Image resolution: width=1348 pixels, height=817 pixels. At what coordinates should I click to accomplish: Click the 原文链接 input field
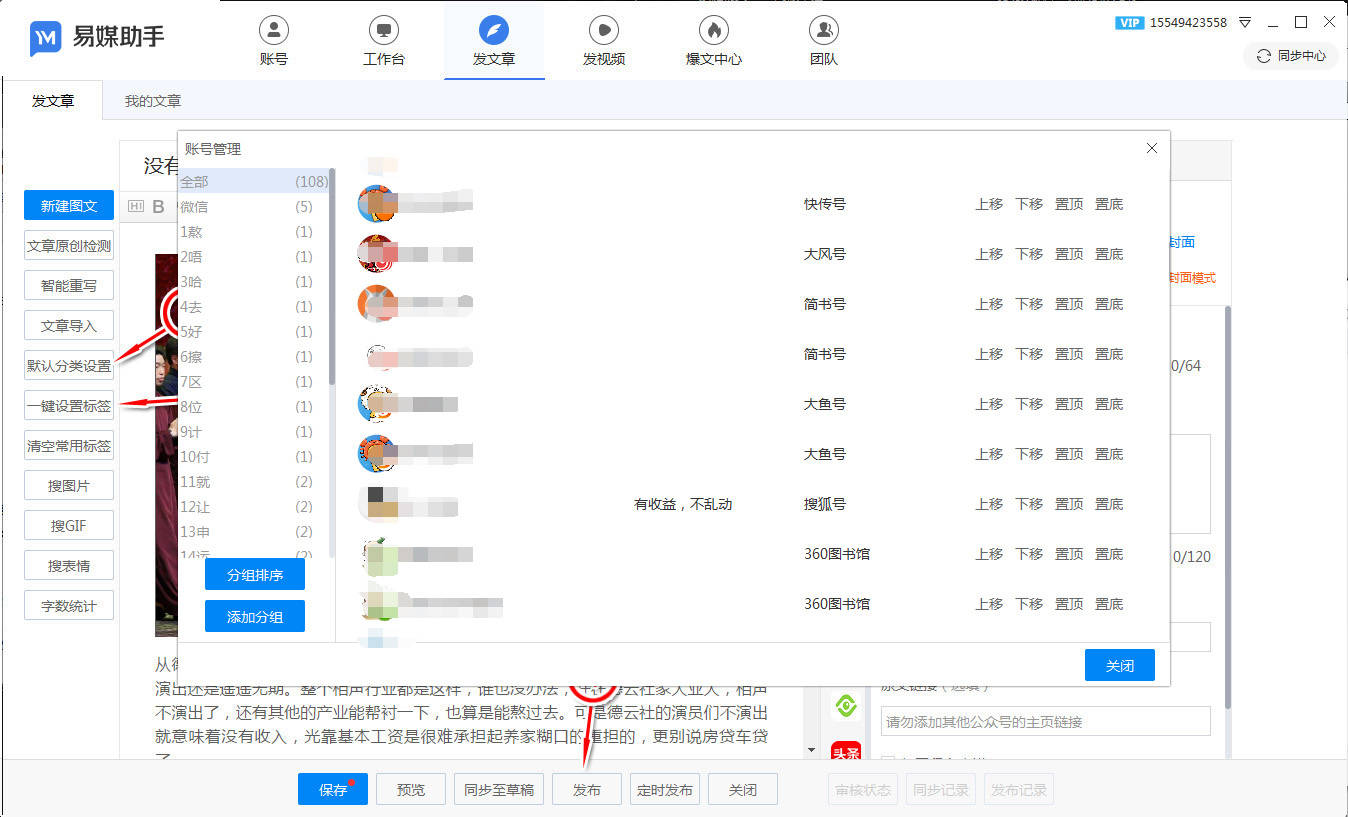[1045, 721]
